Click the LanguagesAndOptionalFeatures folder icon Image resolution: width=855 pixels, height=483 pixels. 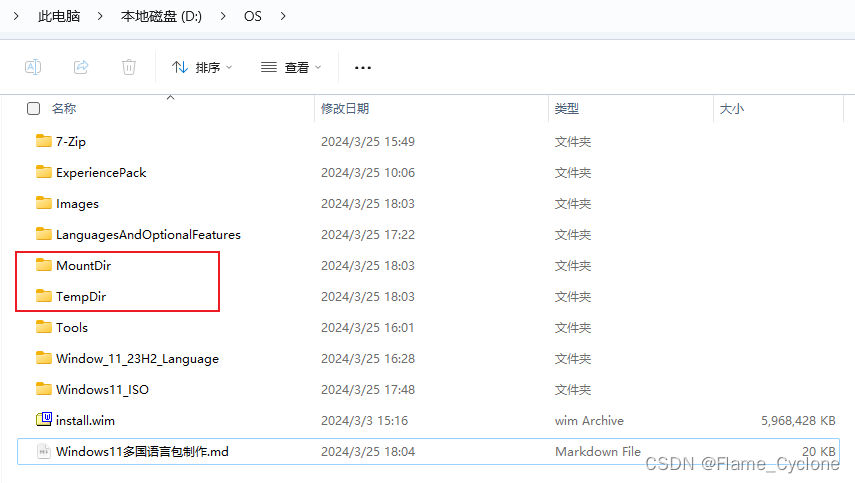click(x=44, y=234)
